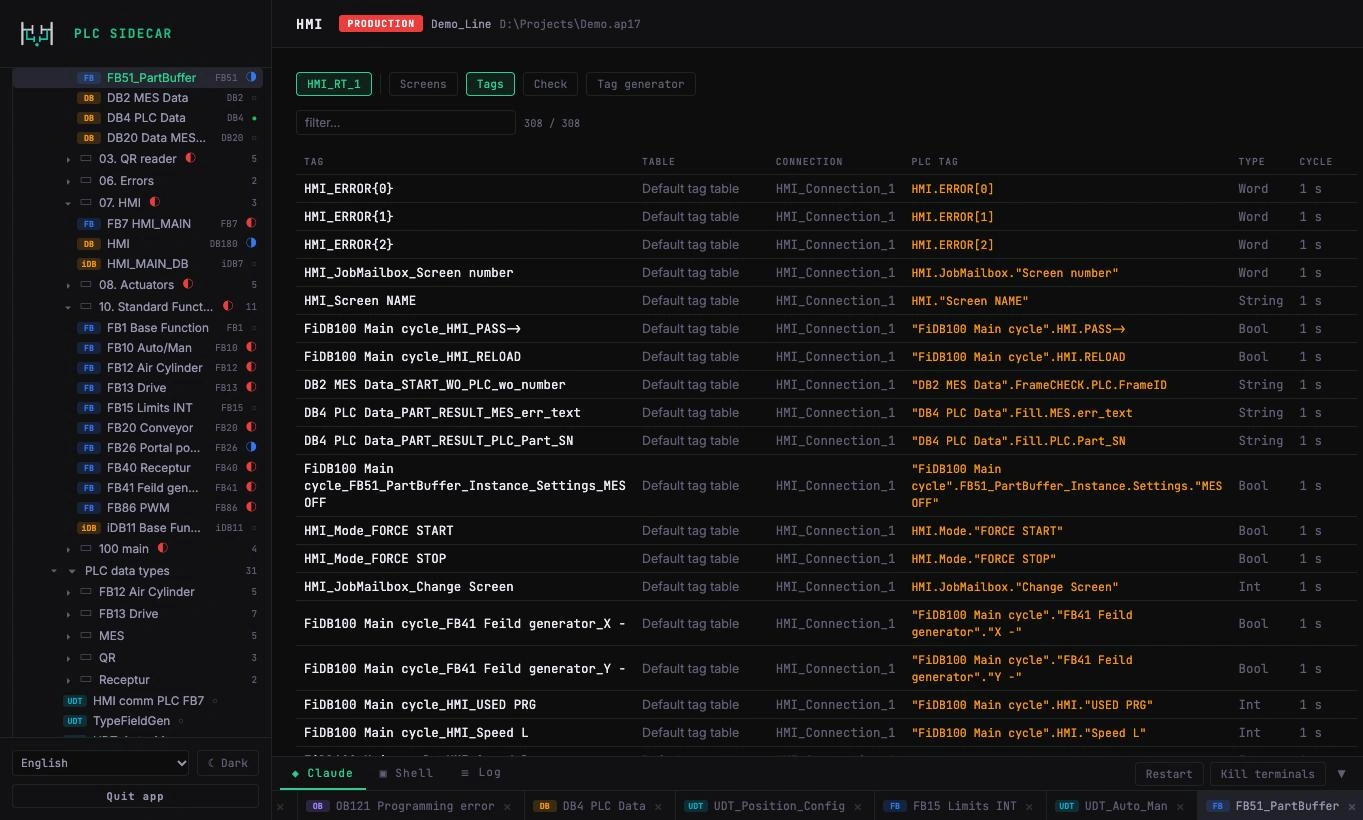Switch to the Screens tab

pos(423,84)
